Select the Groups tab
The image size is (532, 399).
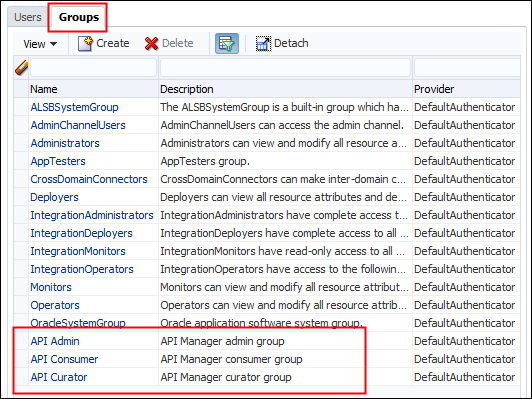click(x=79, y=17)
